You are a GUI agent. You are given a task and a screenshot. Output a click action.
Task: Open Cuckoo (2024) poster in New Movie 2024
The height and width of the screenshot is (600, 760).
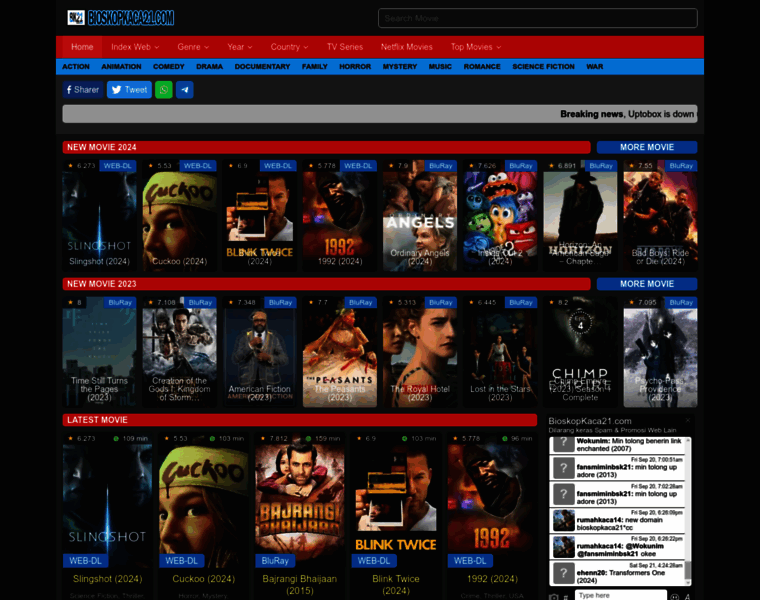click(179, 215)
